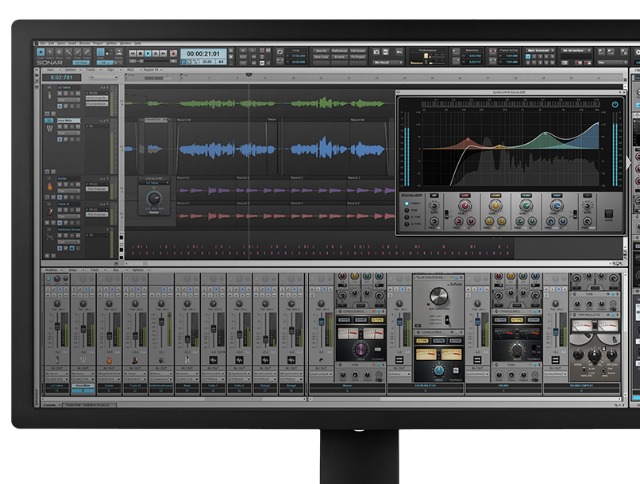Start playback with the Play button
The image size is (640, 484).
[148, 53]
